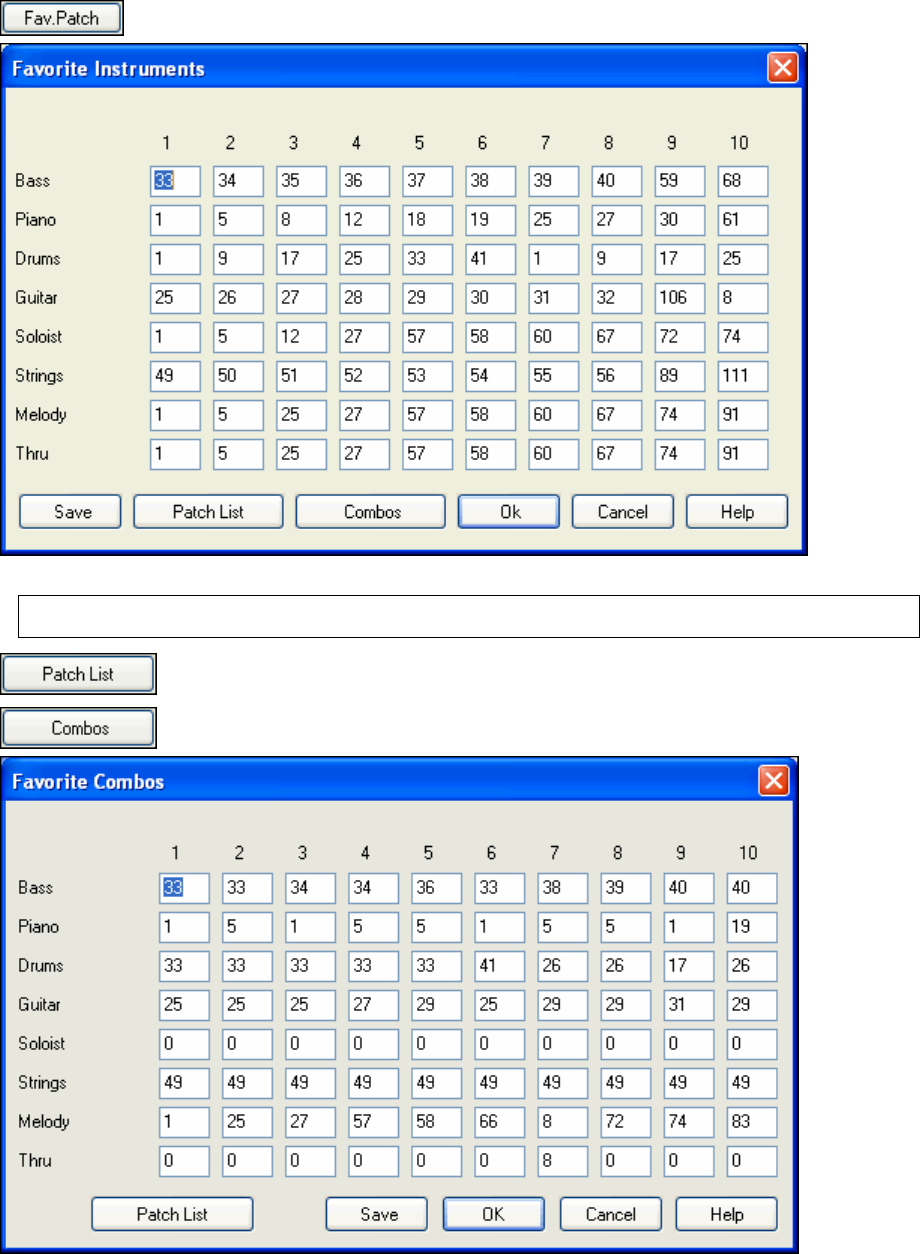The width and height of the screenshot is (920, 1254).
Task: Open Help in Favorite Combos dialog
Action: (x=726, y=1214)
